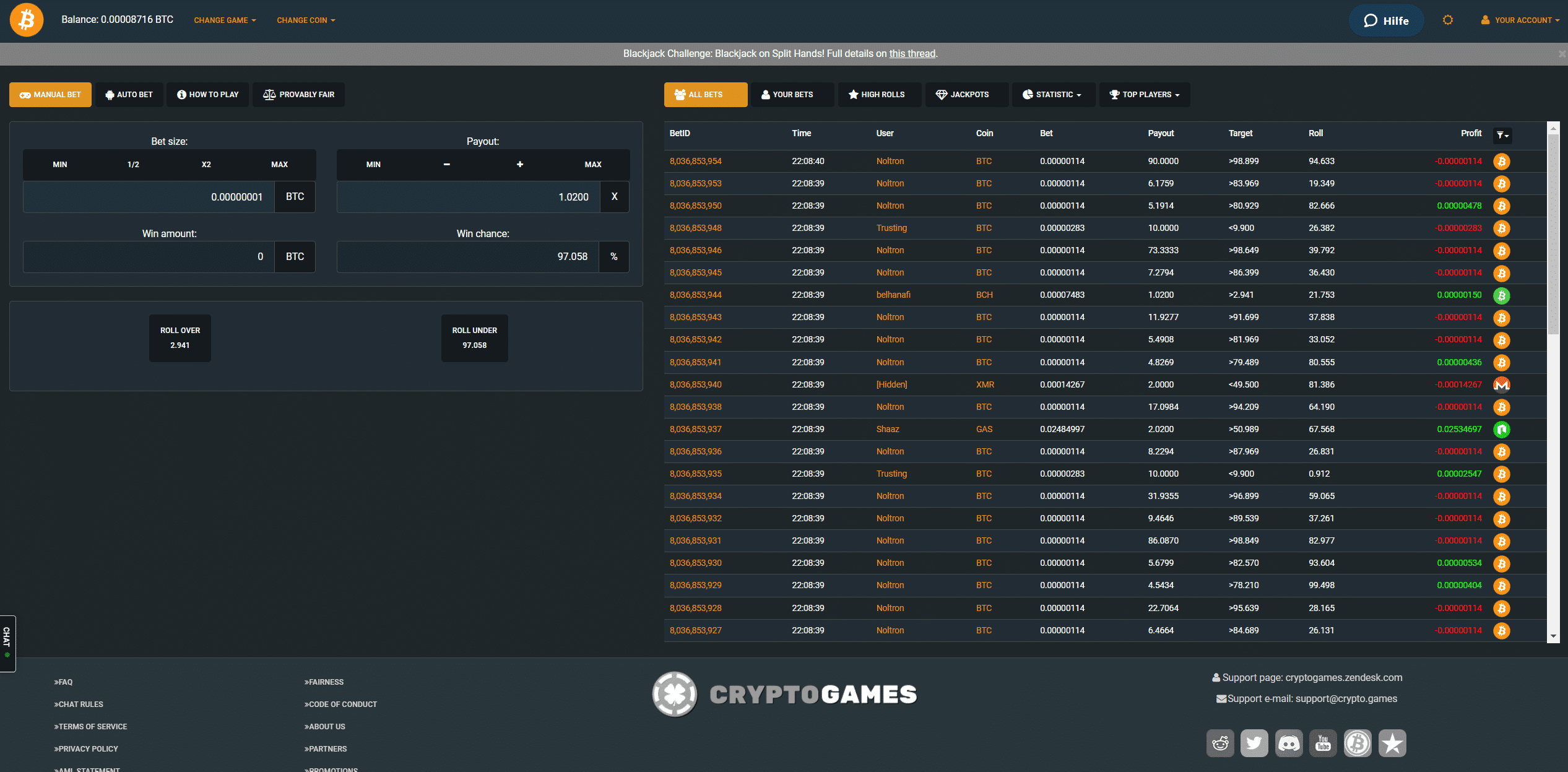Switch to the YOUR BETS tab
This screenshot has width=1568, height=772.
click(792, 95)
